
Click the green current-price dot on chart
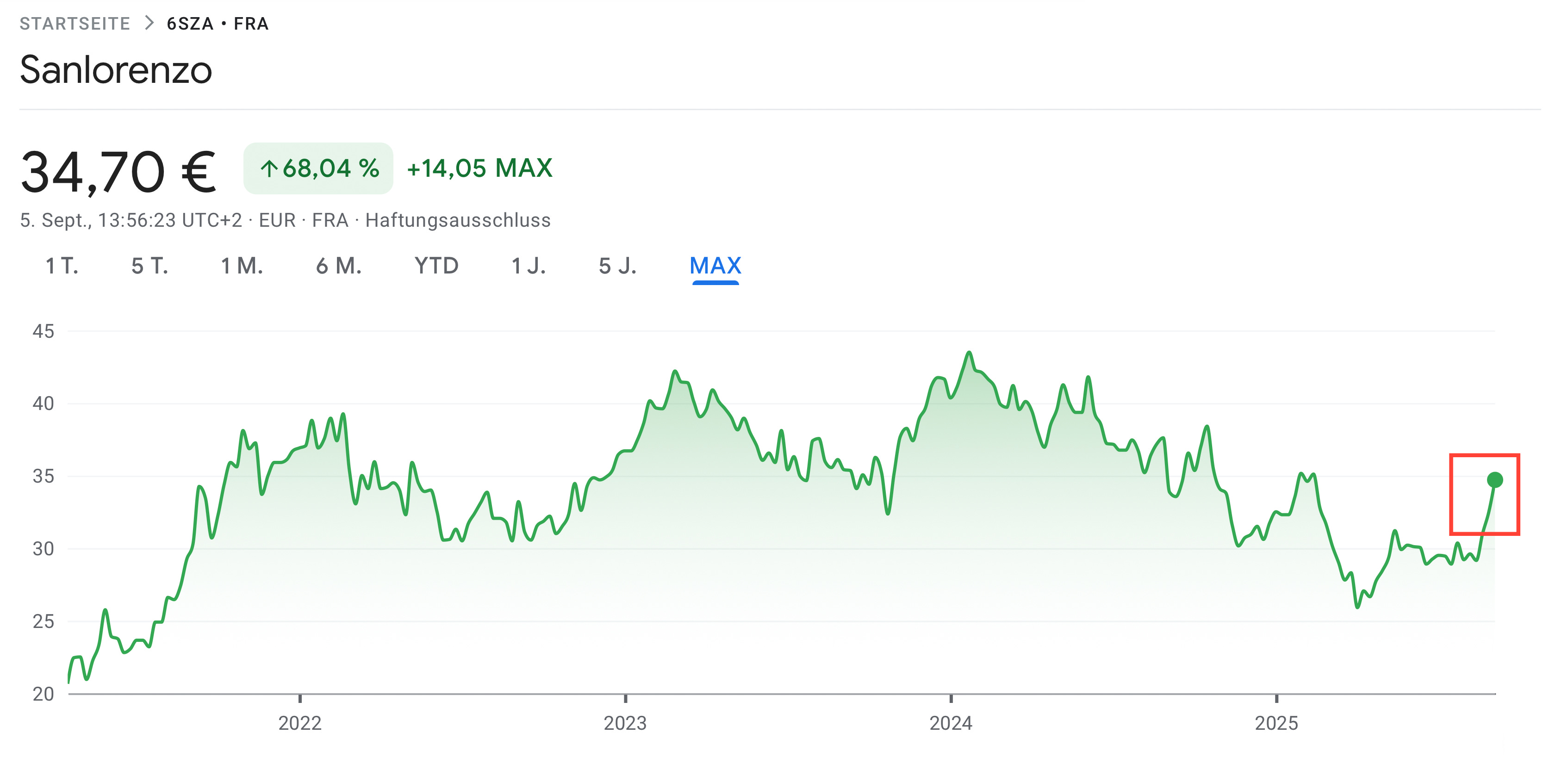pyautogui.click(x=1494, y=480)
